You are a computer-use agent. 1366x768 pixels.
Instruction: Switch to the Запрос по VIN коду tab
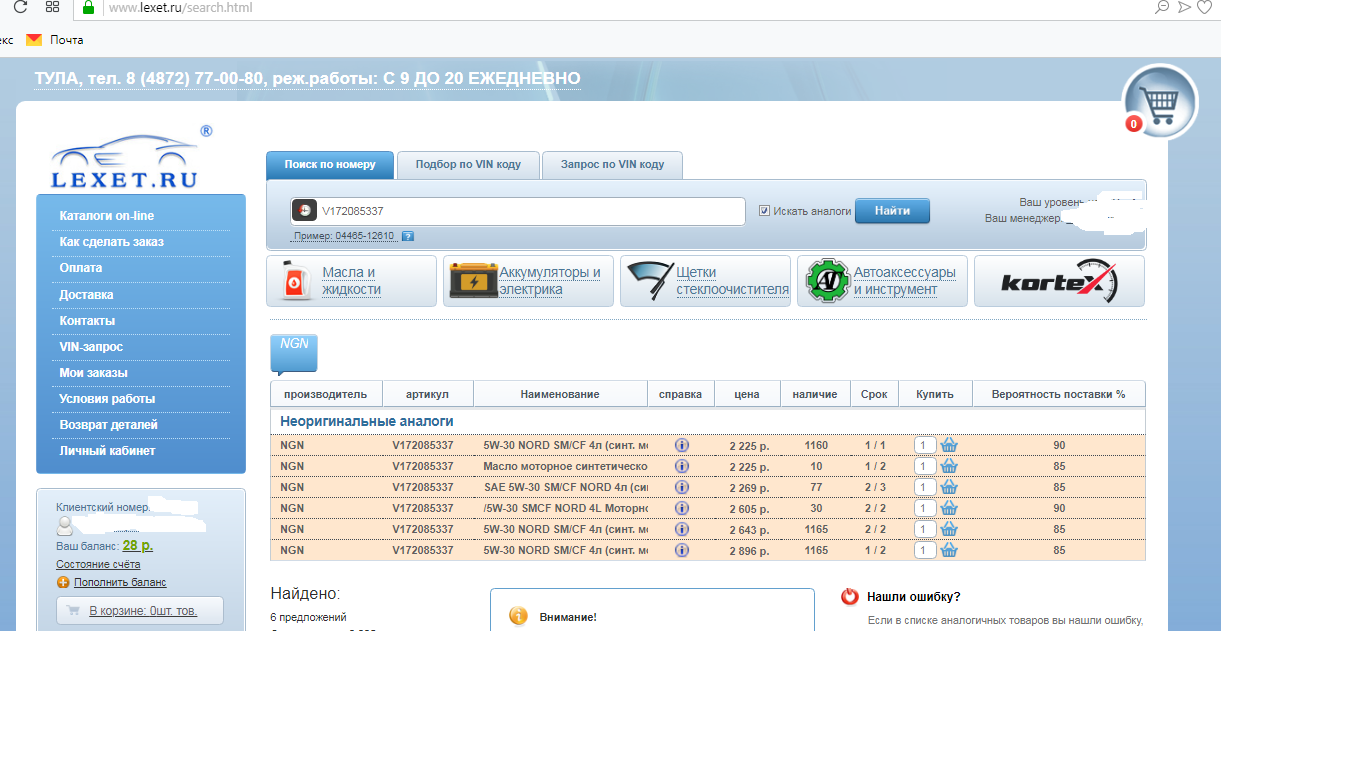click(x=612, y=165)
